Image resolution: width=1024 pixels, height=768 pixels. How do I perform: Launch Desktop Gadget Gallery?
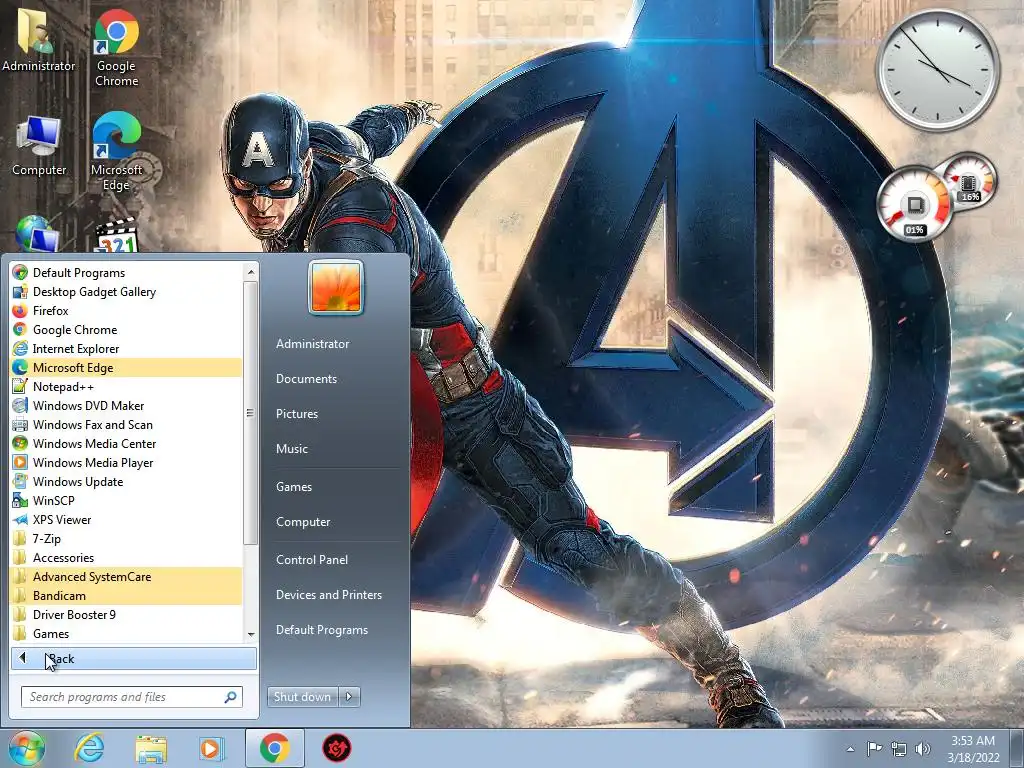(126, 291)
